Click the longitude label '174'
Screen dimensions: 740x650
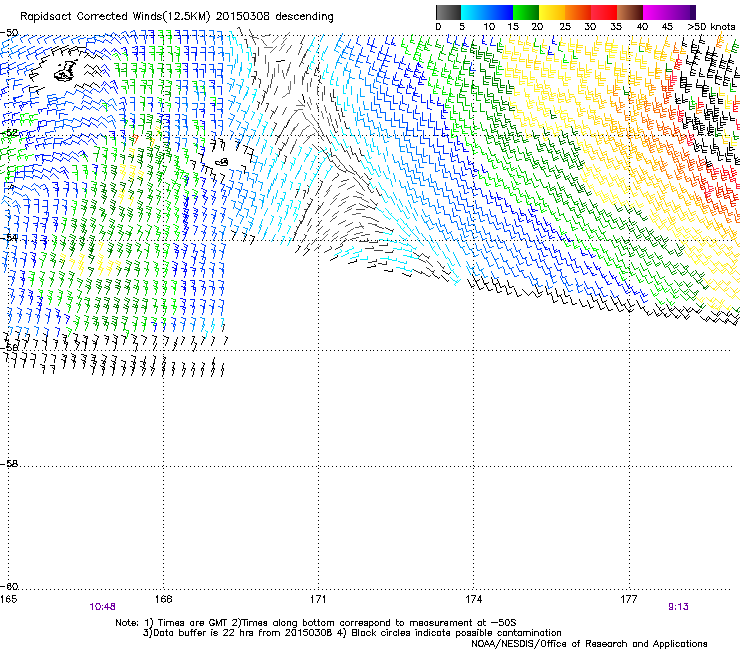(x=473, y=599)
